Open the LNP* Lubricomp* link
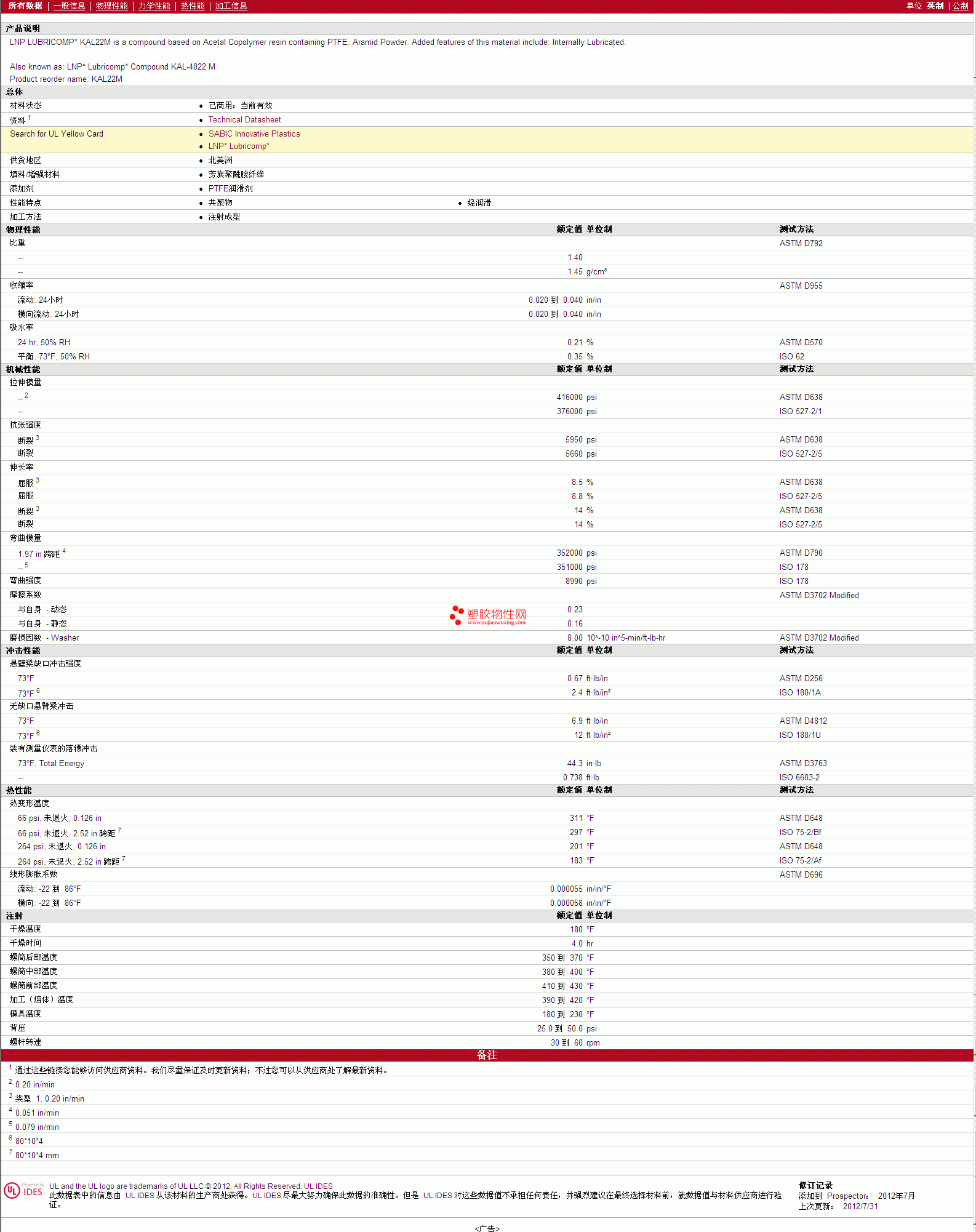 (239, 146)
